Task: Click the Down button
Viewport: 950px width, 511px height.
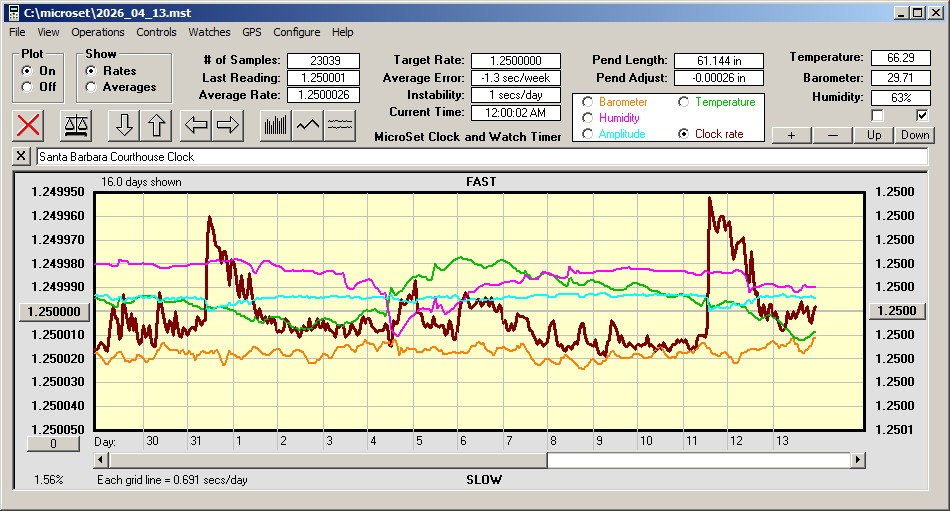Action: tap(914, 135)
